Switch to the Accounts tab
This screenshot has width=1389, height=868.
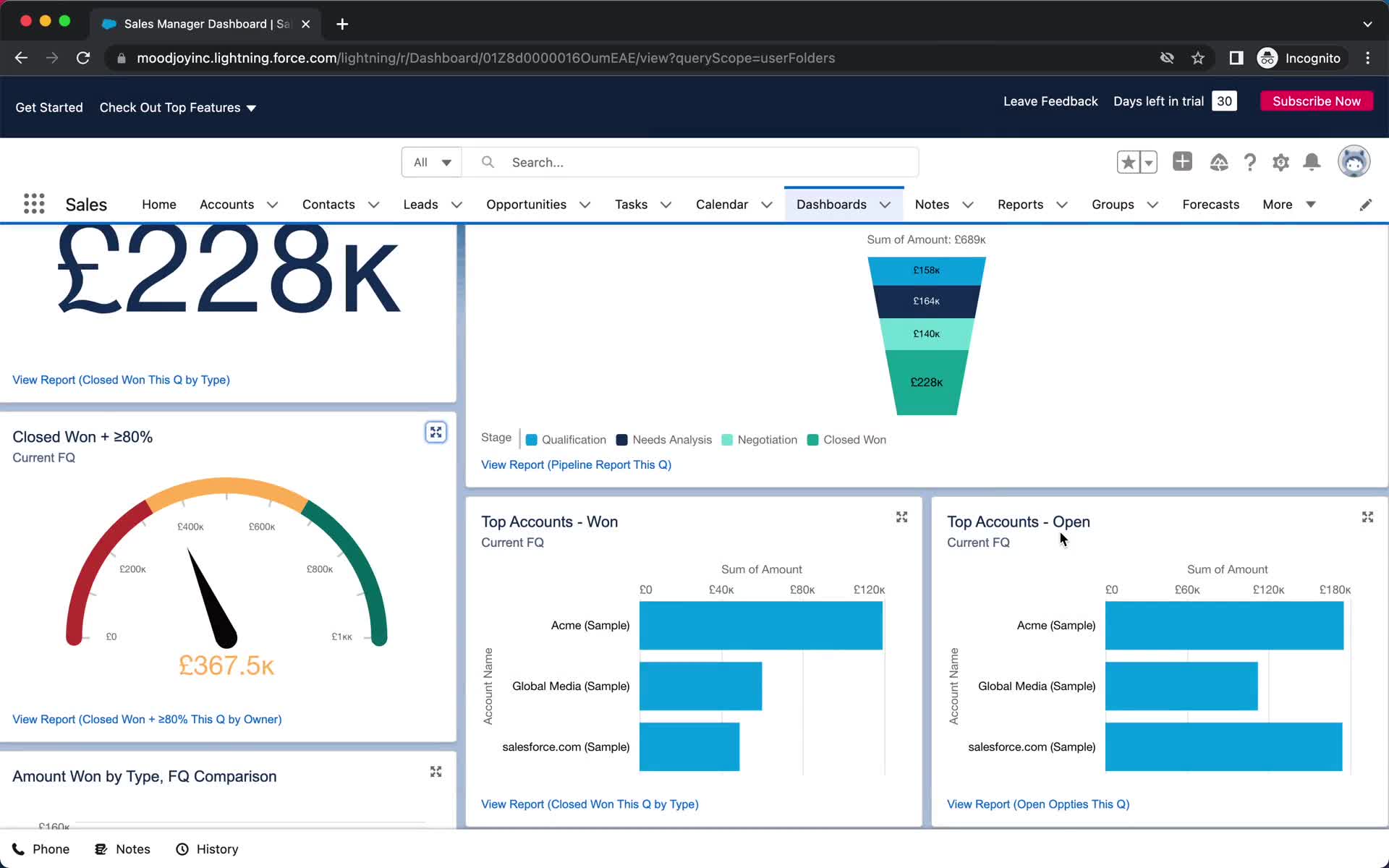[226, 205]
